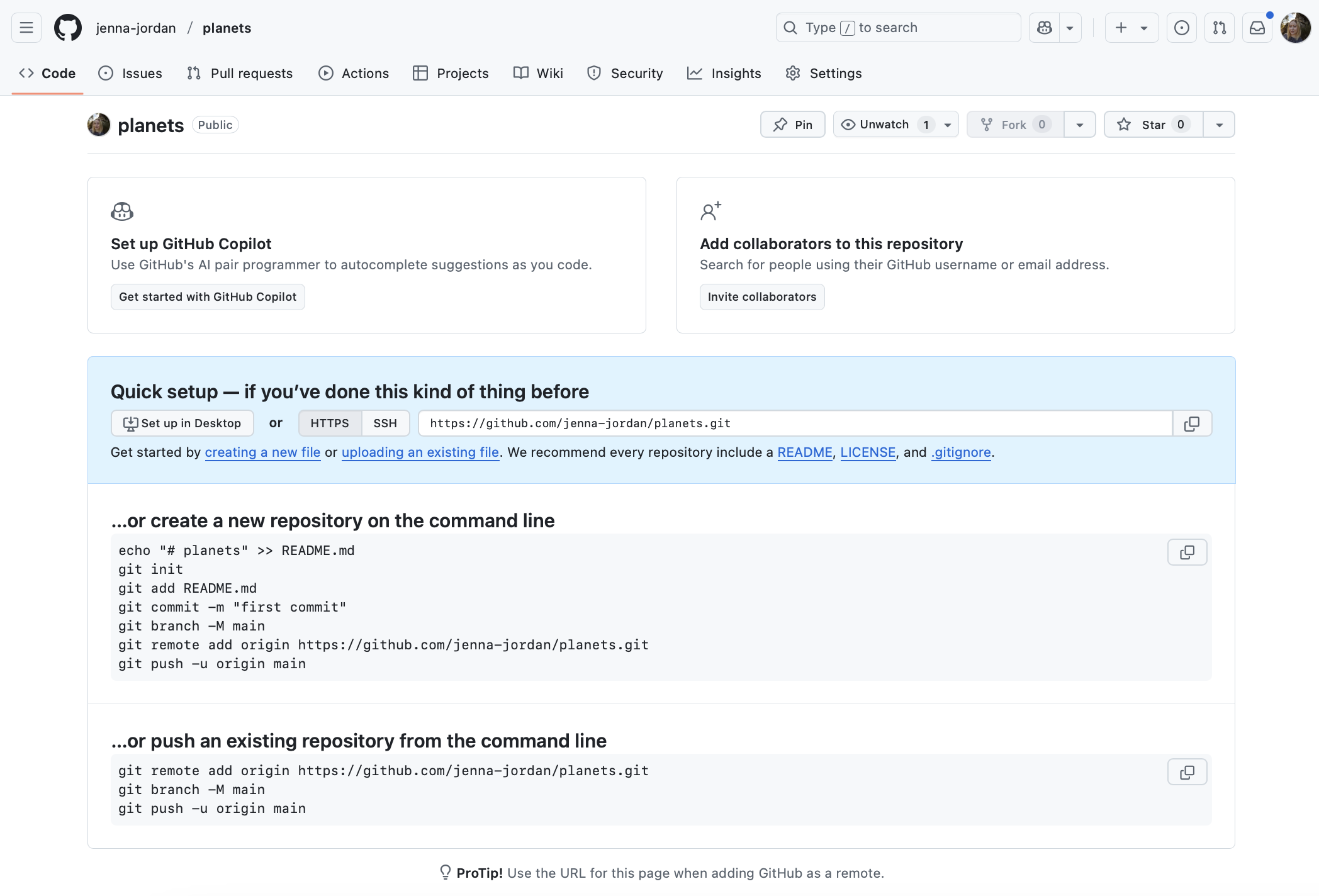This screenshot has width=1319, height=896.
Task: Expand the Copilot dropdown arrow
Action: (1070, 28)
